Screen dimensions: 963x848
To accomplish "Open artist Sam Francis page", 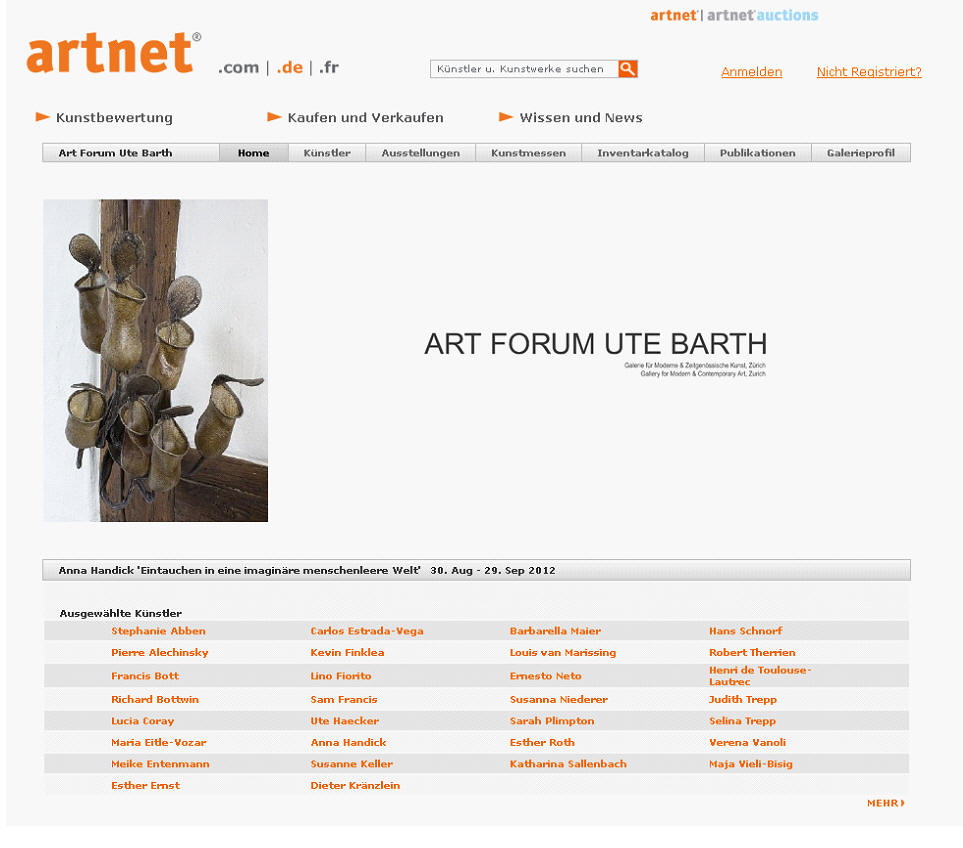I will (344, 700).
